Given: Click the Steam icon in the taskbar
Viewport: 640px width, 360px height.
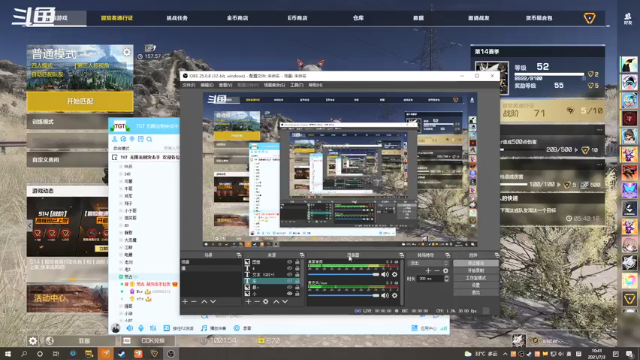Looking at the screenshot, I should click(122, 353).
